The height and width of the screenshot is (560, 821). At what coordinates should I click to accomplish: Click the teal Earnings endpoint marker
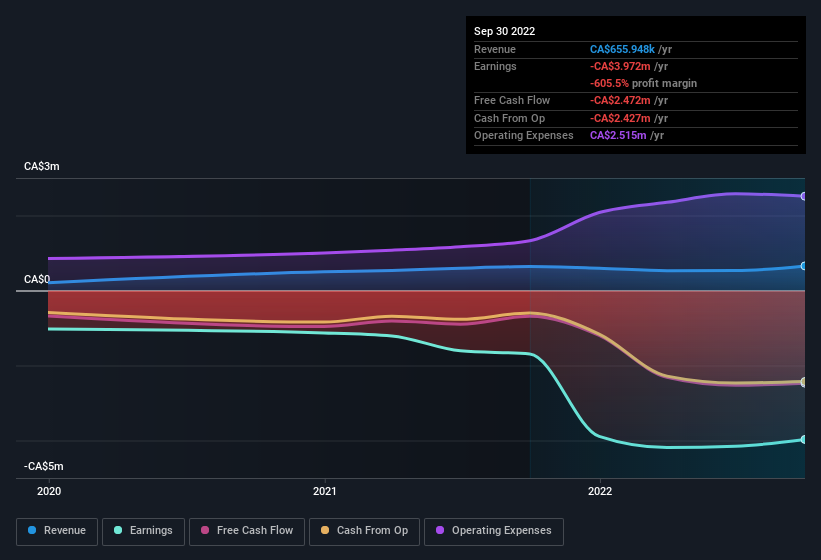point(803,440)
